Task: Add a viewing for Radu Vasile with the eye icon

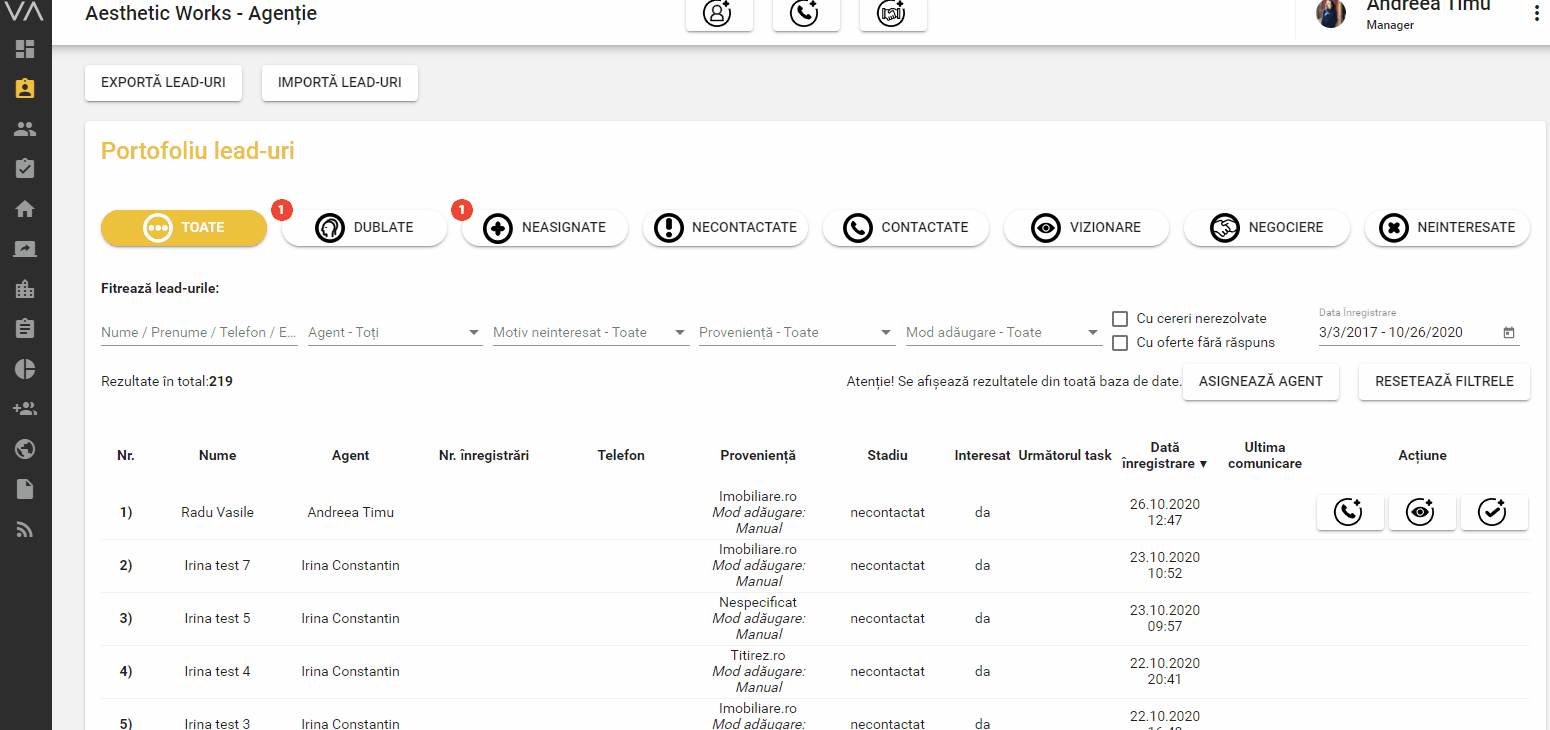Action: click(1421, 512)
